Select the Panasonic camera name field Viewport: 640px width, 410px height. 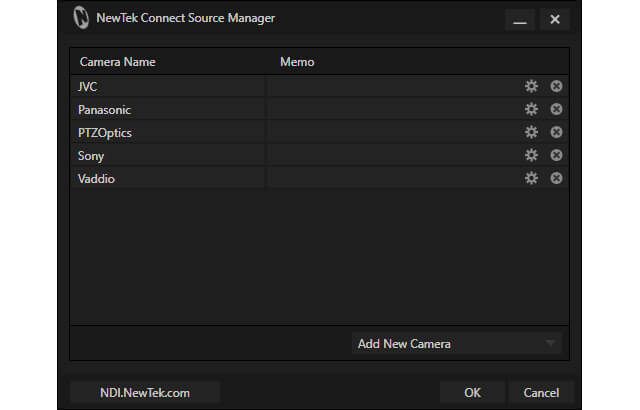(x=168, y=109)
